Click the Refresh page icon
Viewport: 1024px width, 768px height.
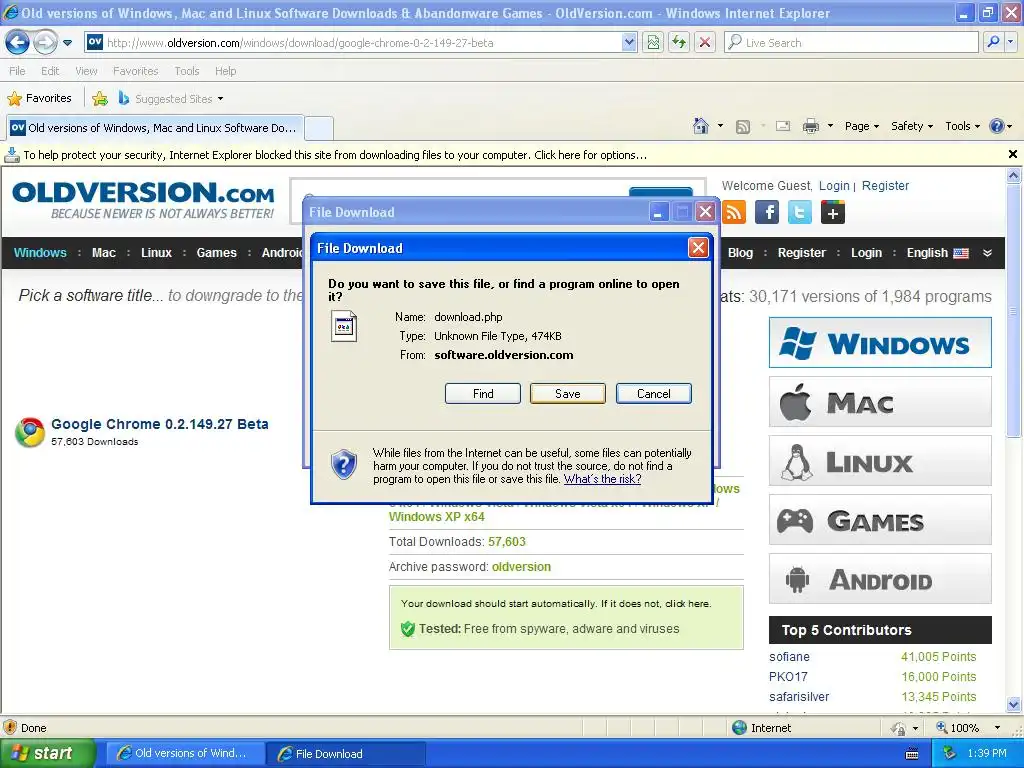click(679, 43)
